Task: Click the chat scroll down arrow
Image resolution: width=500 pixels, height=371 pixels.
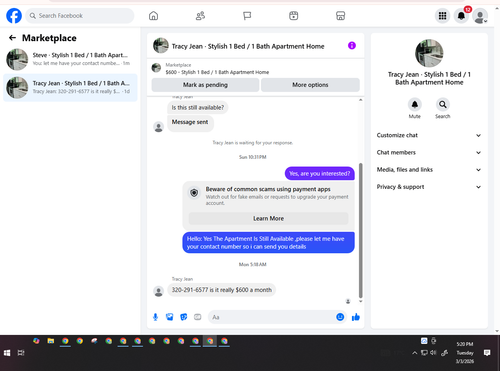Action: click(360, 301)
